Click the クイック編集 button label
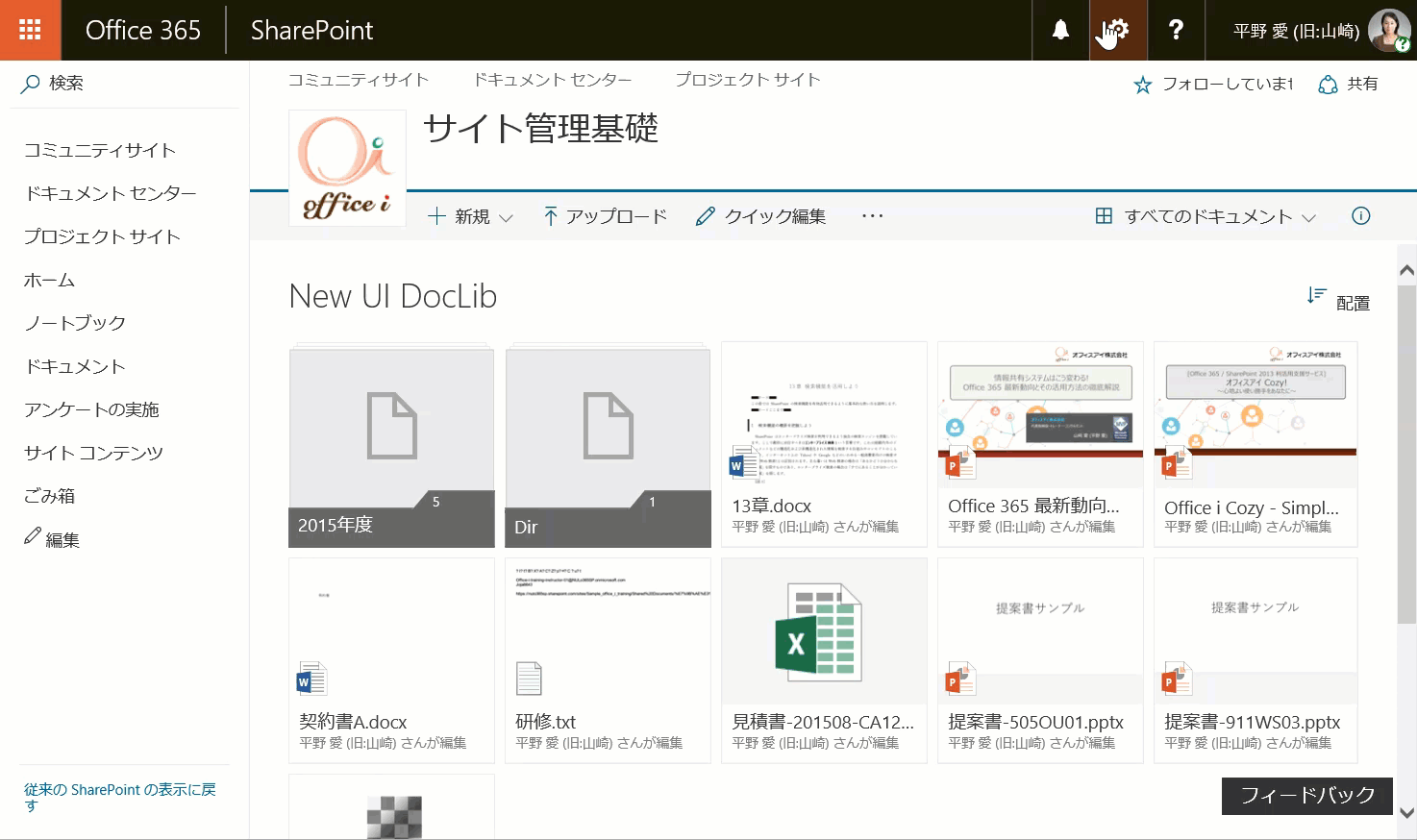 coord(775,216)
